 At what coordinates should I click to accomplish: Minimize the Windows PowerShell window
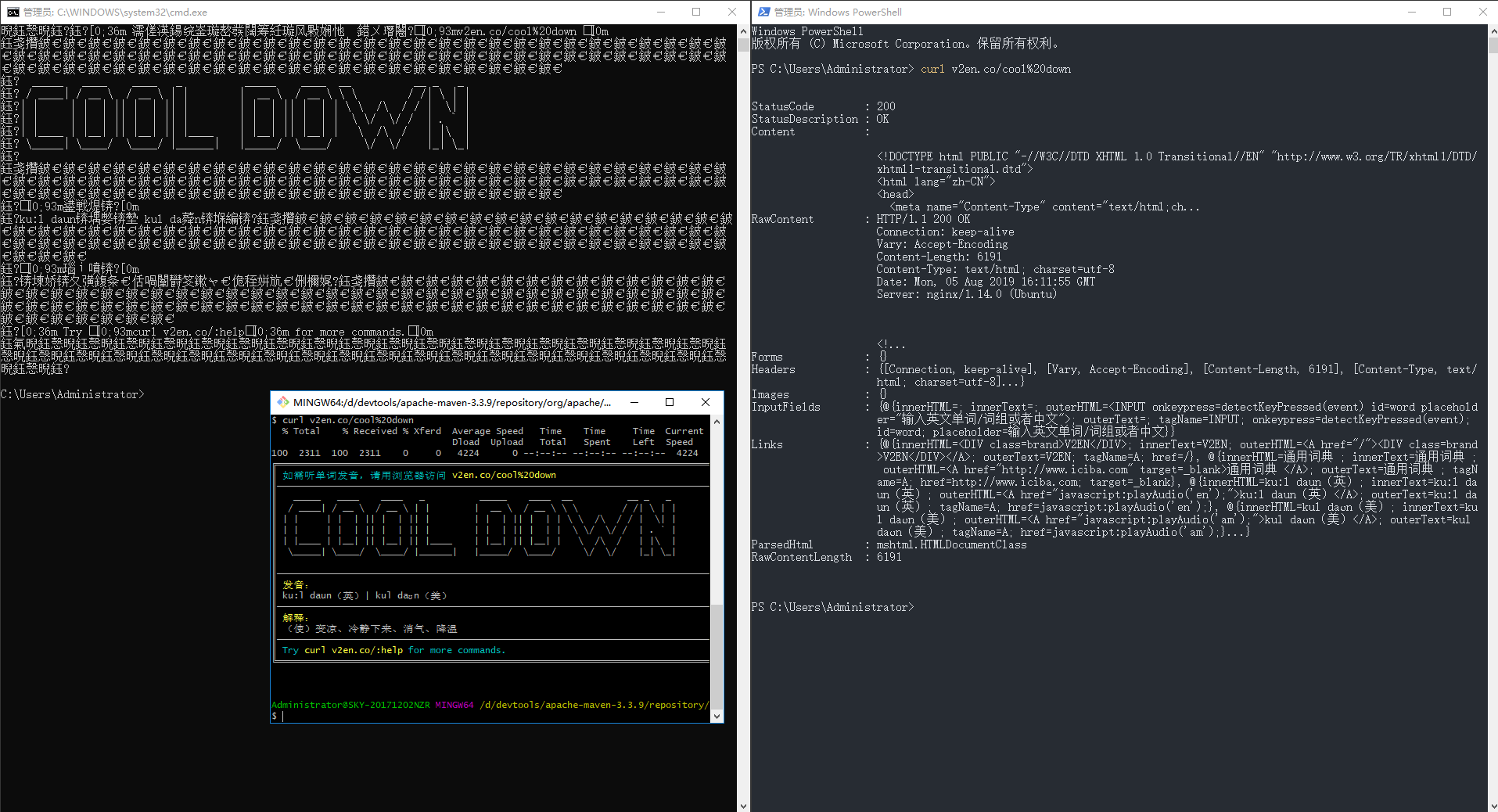pos(1411,12)
